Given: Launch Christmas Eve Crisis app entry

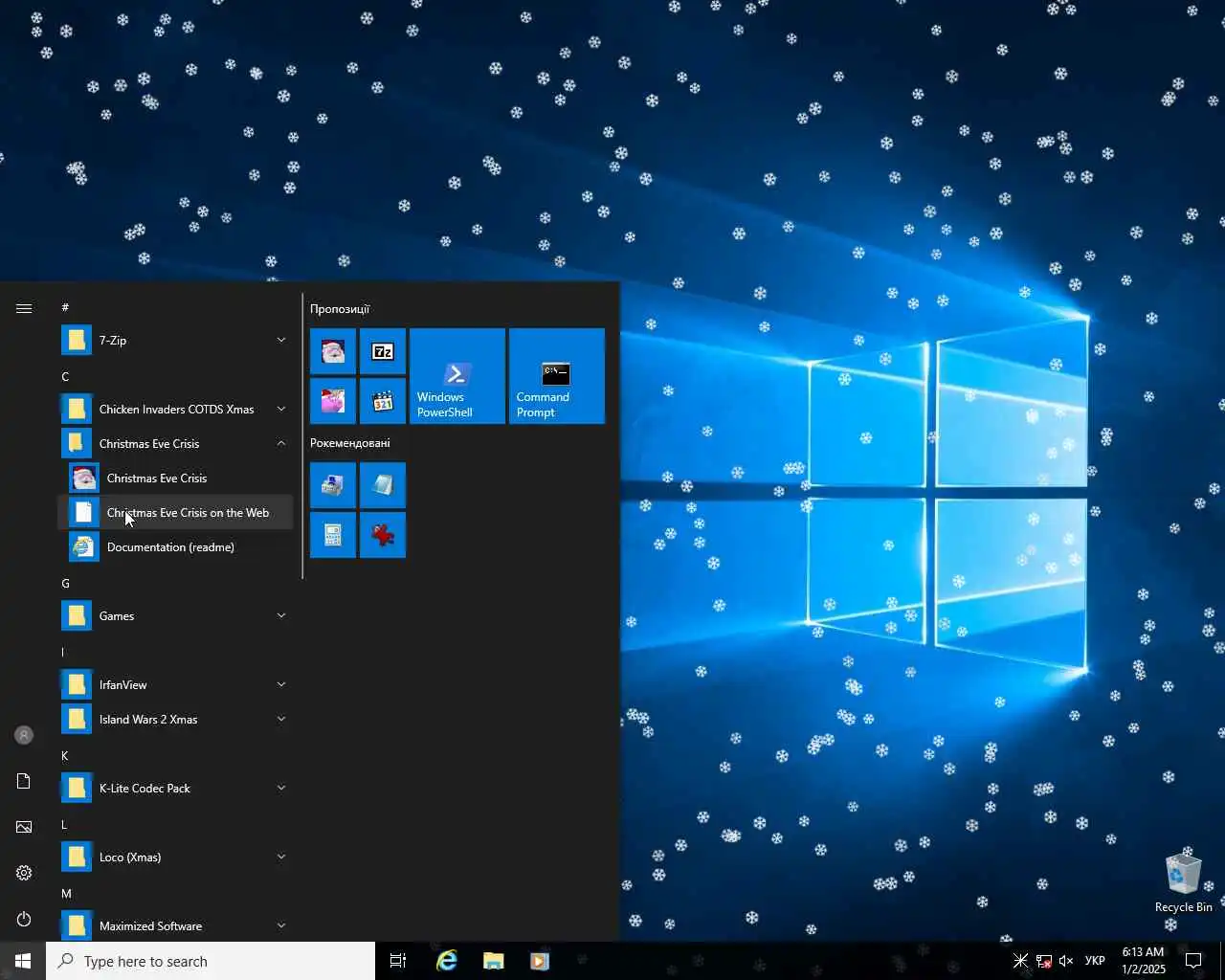Looking at the screenshot, I should pos(176,478).
